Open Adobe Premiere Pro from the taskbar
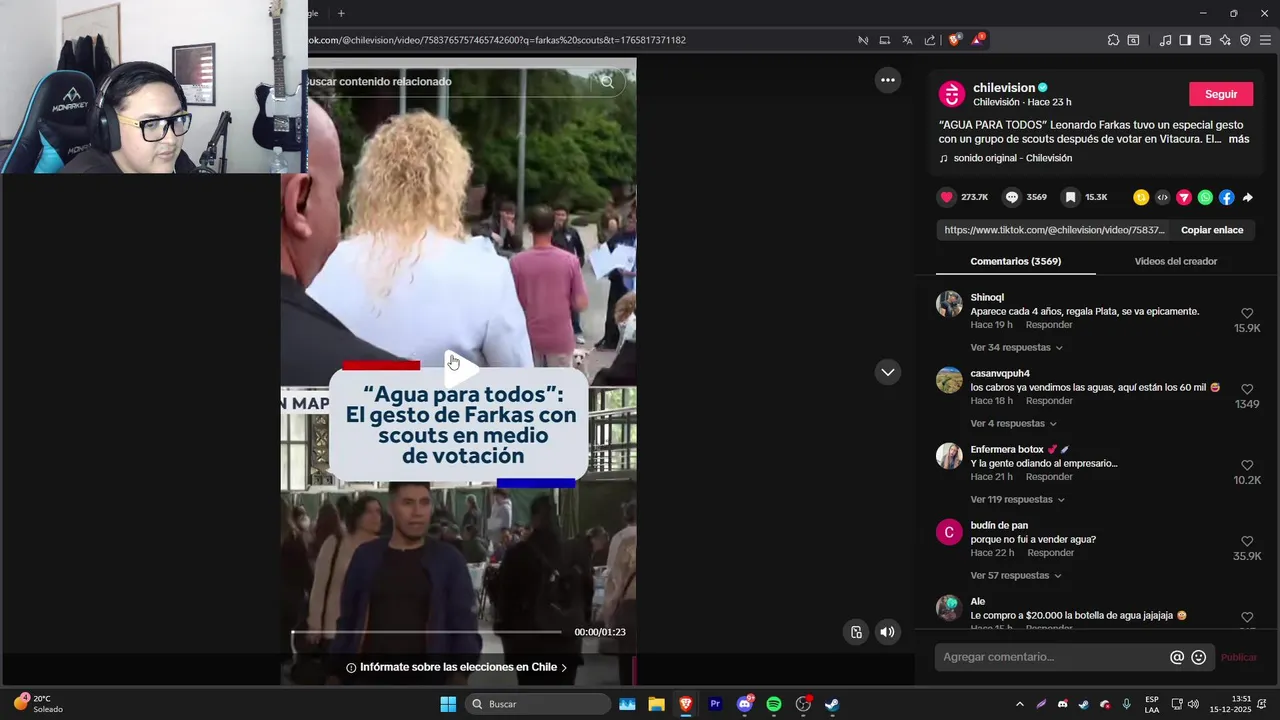The image size is (1280, 720). click(x=715, y=704)
